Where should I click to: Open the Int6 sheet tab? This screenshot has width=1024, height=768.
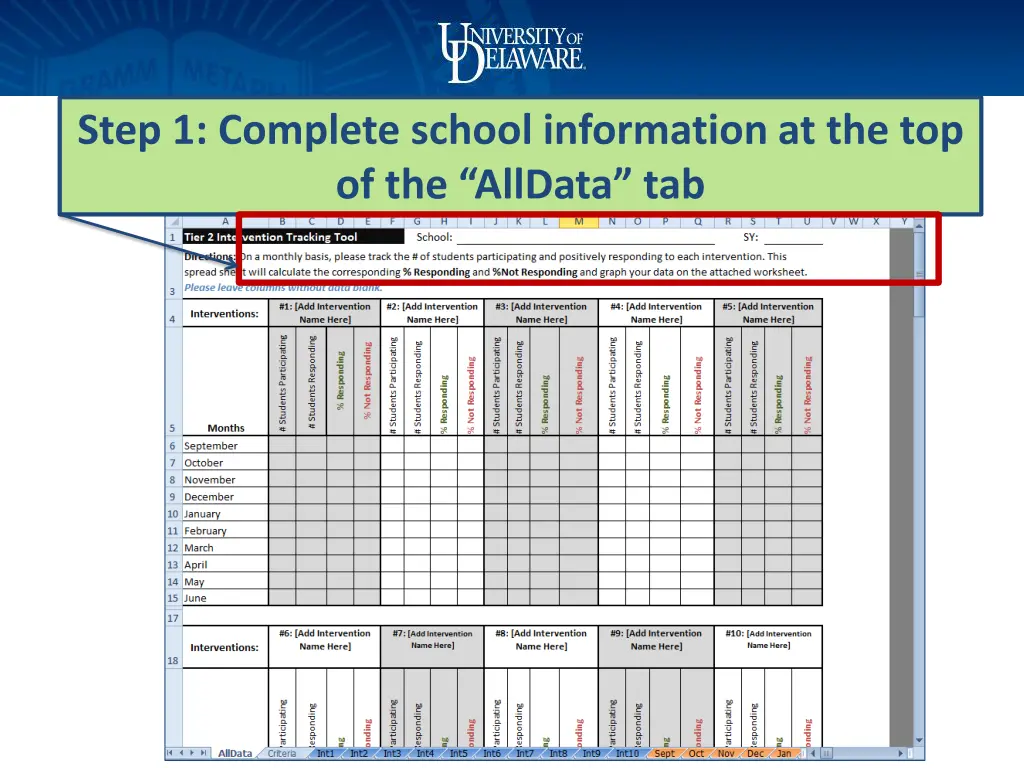(x=492, y=754)
